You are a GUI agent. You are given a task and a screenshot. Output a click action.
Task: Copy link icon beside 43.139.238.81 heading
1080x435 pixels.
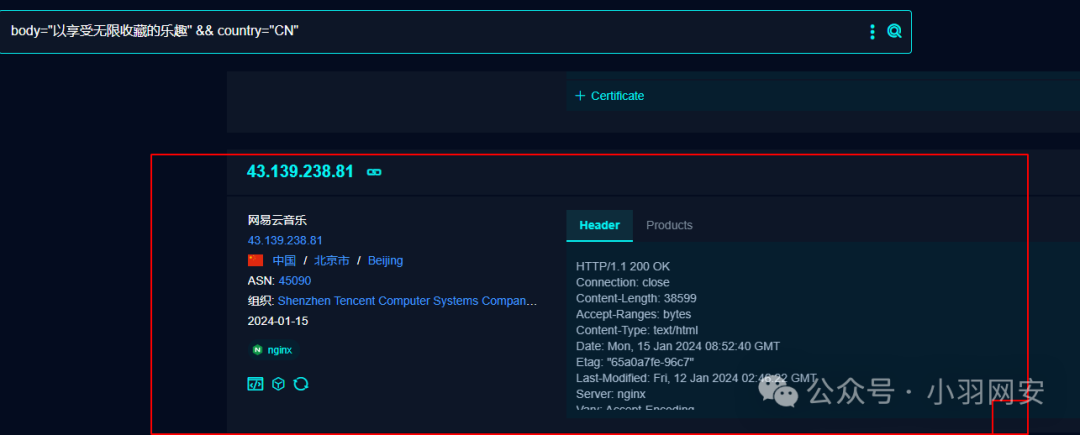374,172
